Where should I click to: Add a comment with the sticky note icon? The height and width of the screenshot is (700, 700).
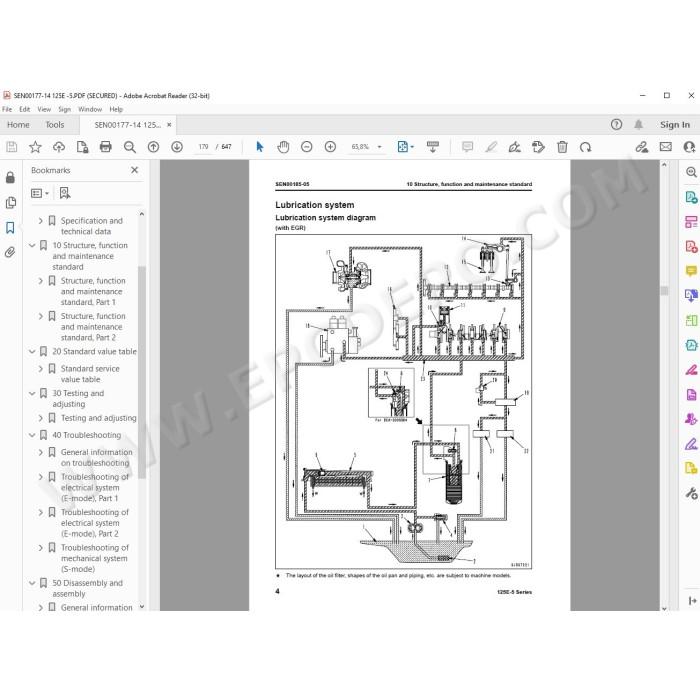coord(467,147)
